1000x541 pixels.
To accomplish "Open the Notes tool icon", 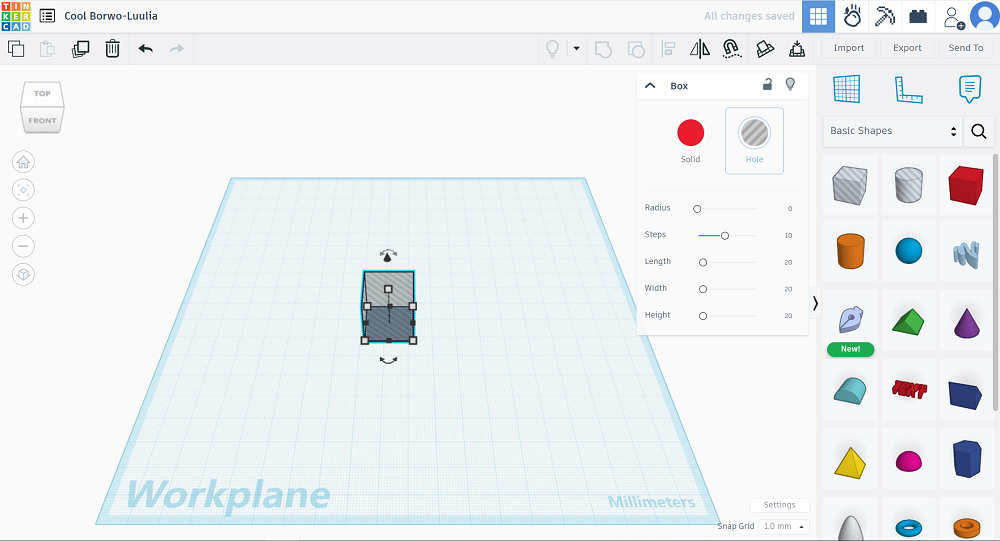I will click(x=968, y=89).
